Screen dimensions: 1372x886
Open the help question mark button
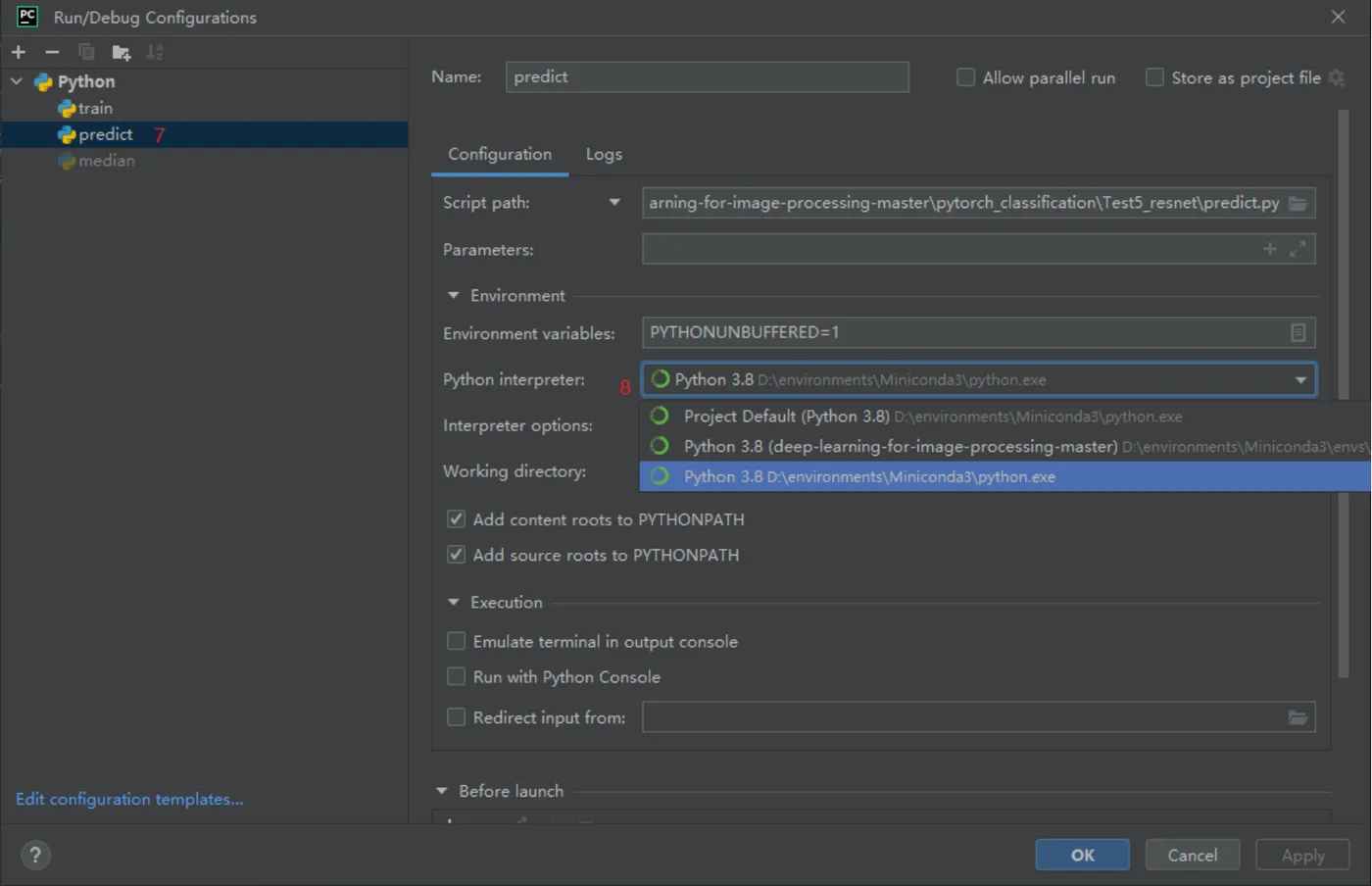[x=35, y=855]
